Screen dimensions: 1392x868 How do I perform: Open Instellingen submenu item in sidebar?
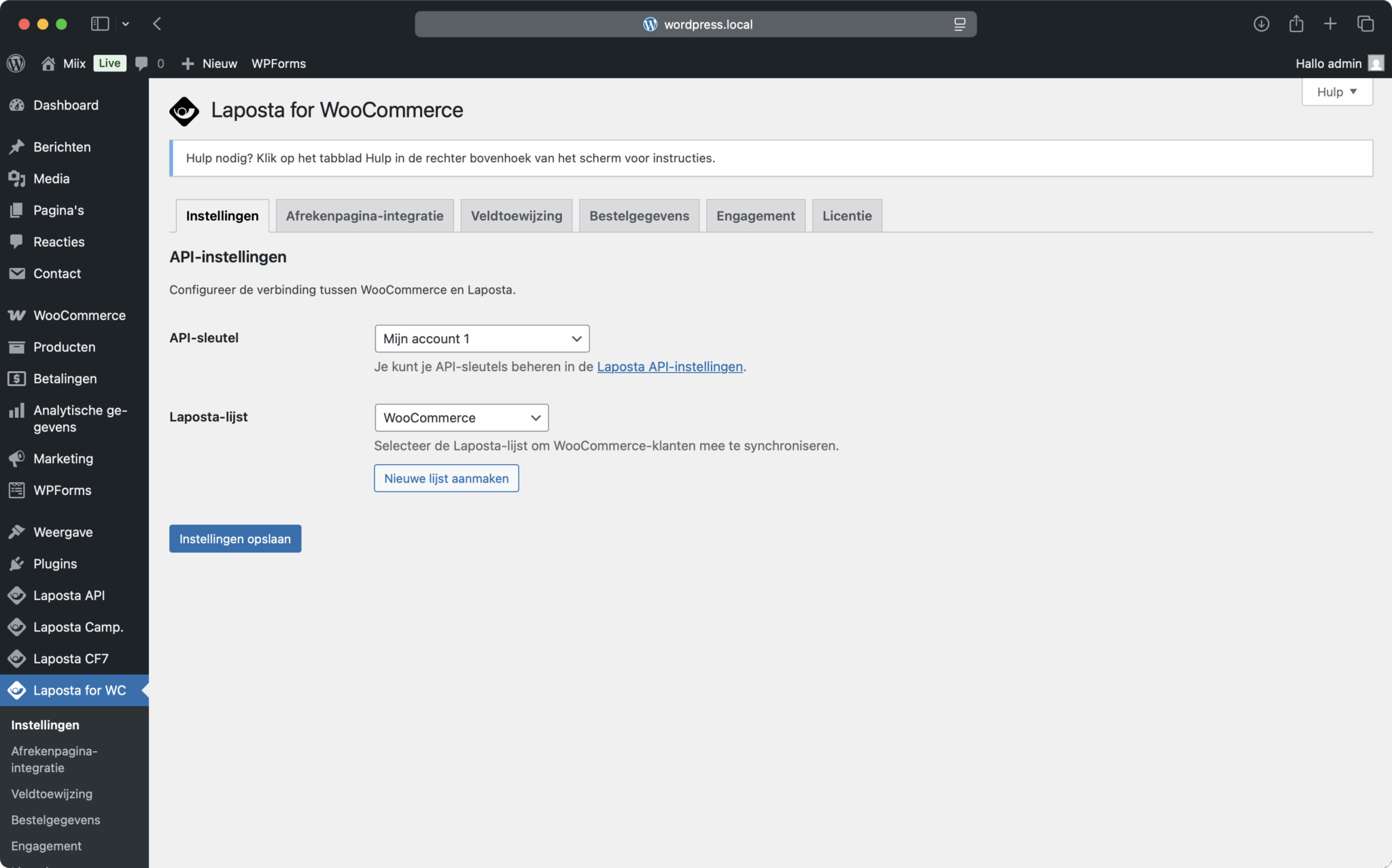click(x=45, y=725)
